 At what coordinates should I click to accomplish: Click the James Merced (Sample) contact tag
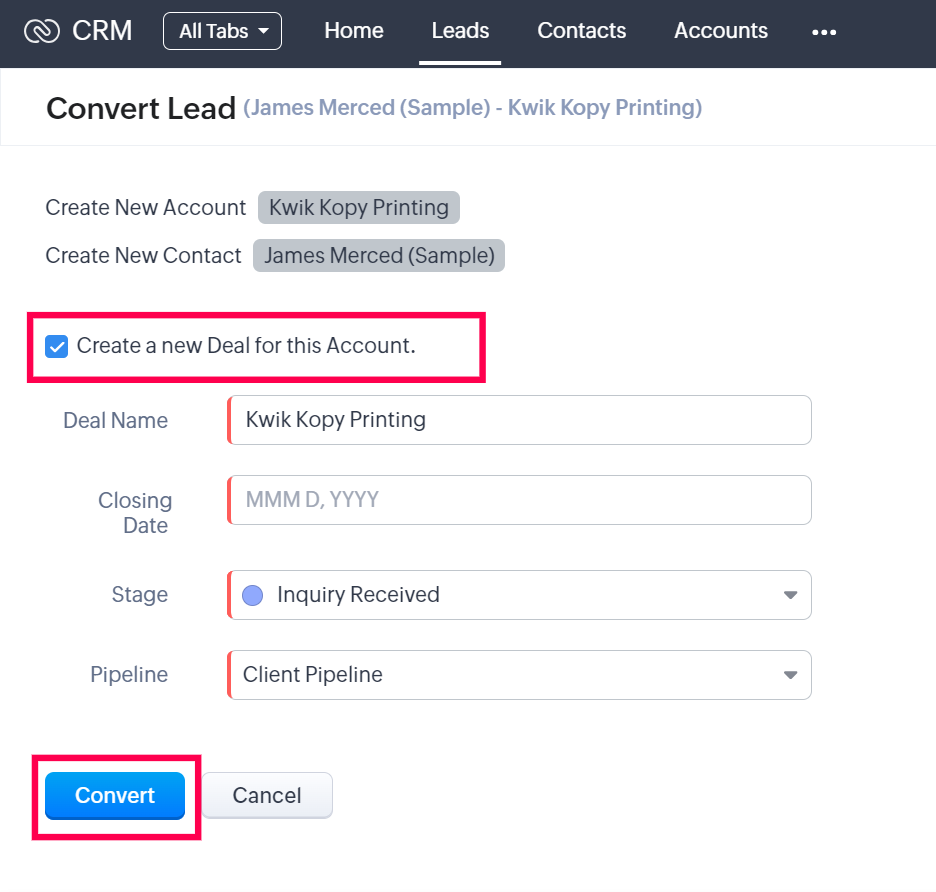[379, 256]
